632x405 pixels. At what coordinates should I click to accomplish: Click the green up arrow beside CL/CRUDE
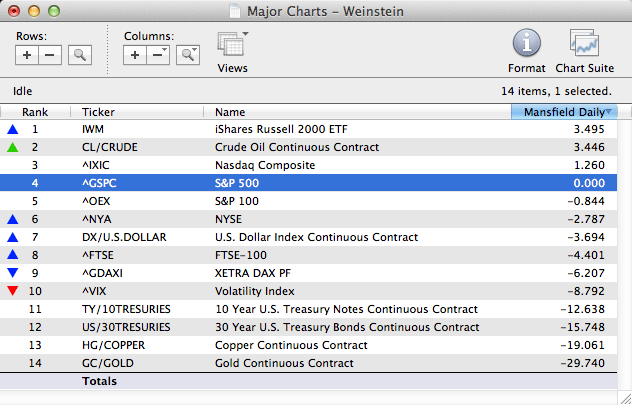coord(12,147)
